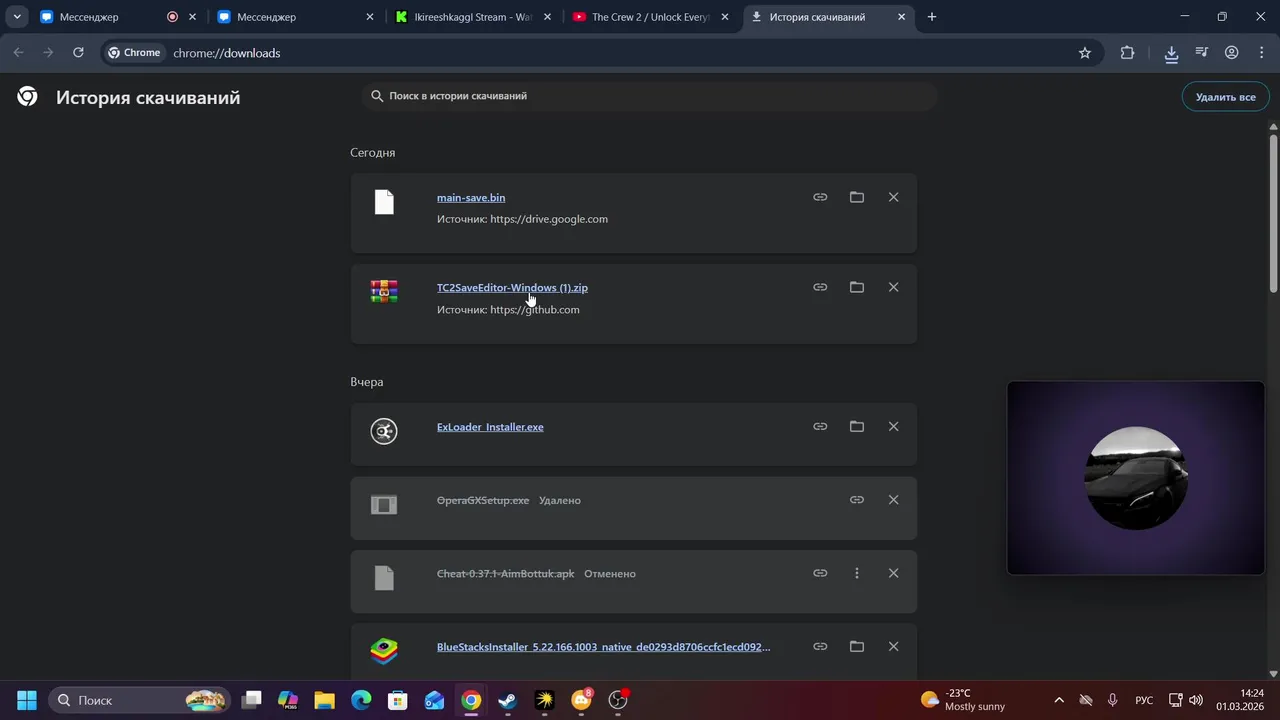Open File Explorer from taskbar
Screen dimensions: 1280x720
click(x=324, y=700)
